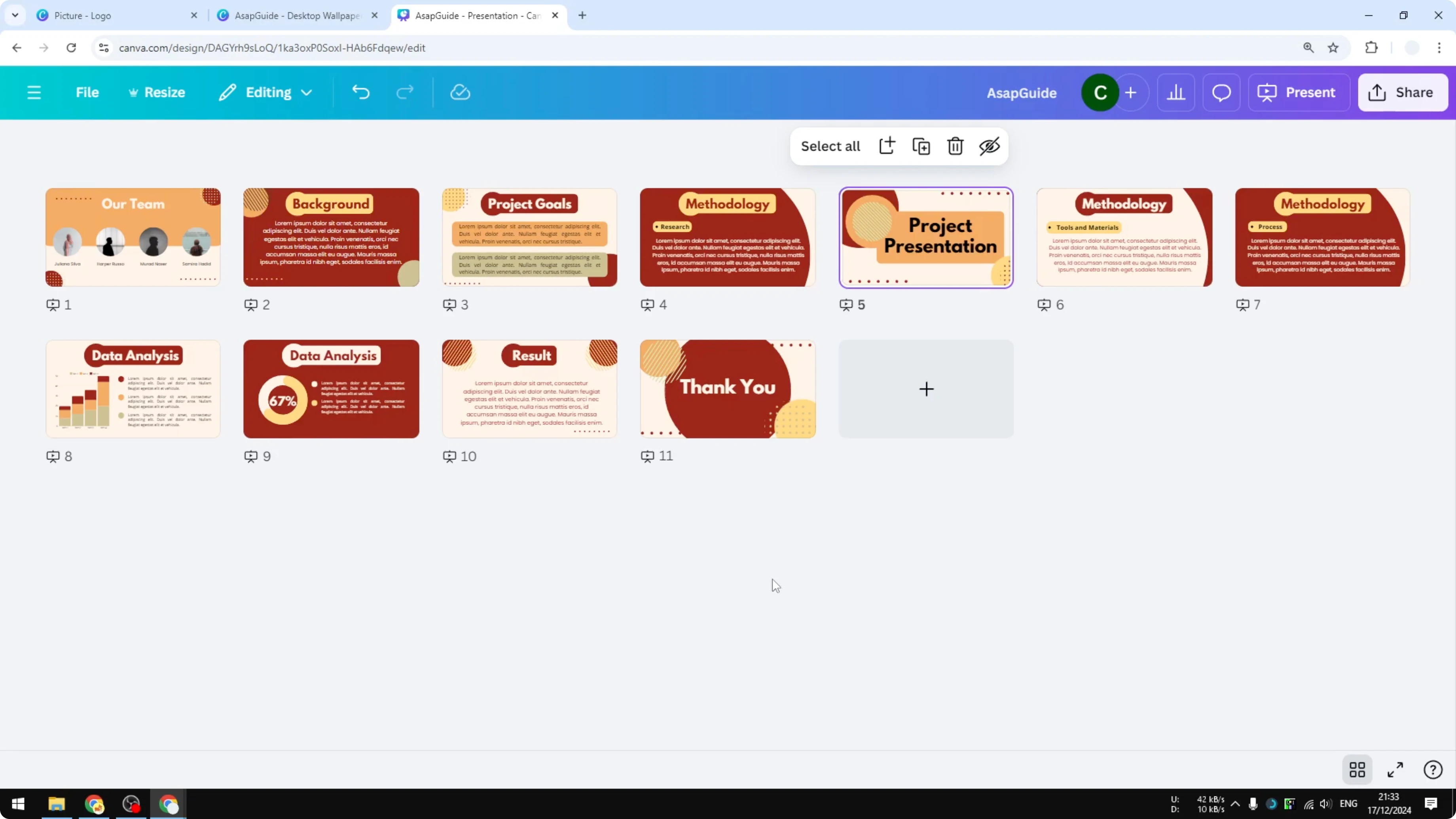Screen dimensions: 1456x819
Task: Open Canva help with the question mark icon
Action: coord(1432,770)
